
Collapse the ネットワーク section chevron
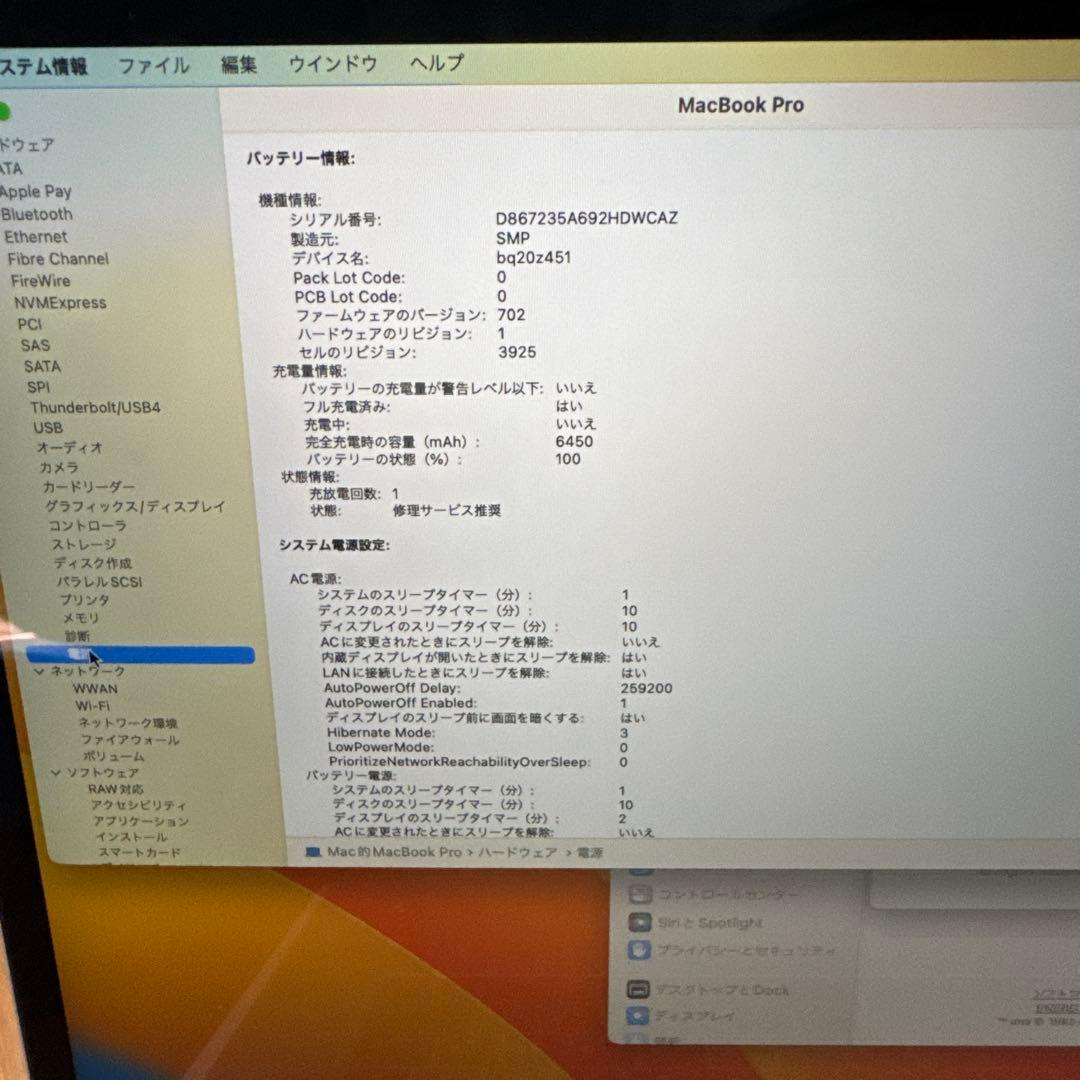39,672
